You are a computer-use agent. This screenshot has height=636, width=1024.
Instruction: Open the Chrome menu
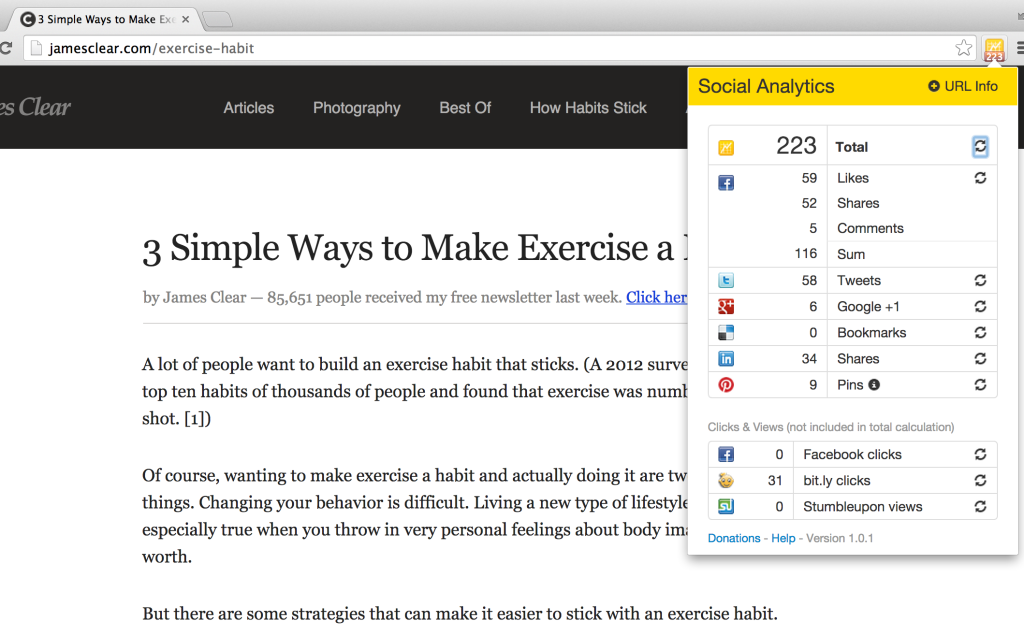[1017, 47]
